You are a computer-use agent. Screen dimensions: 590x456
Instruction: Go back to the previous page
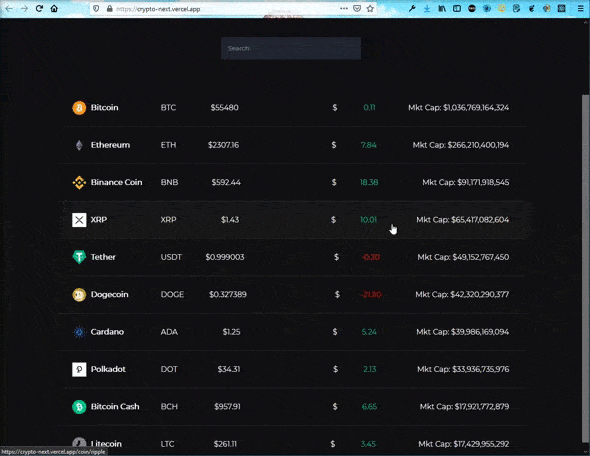coord(9,8)
